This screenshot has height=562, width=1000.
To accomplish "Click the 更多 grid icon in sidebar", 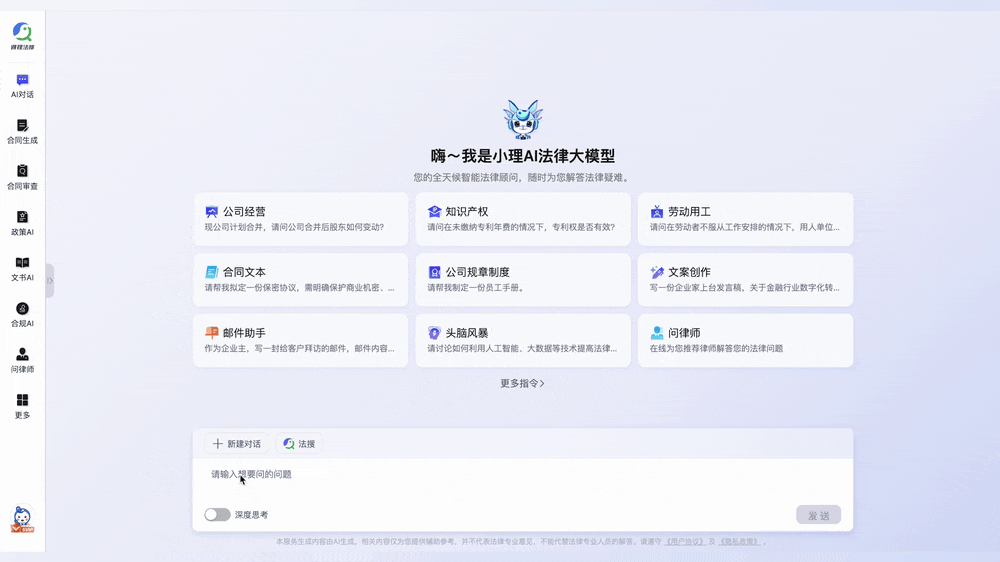I will [22, 406].
